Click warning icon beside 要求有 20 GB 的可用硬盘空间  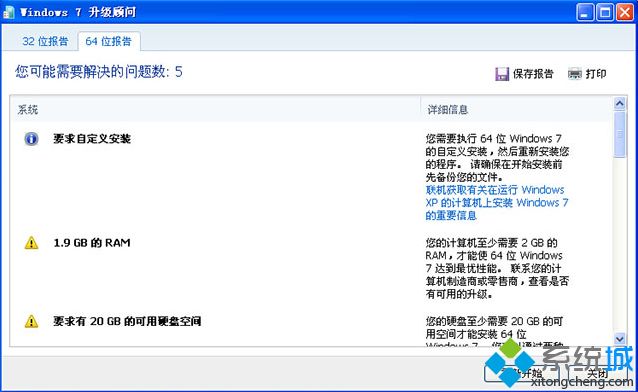pyautogui.click(x=31, y=322)
